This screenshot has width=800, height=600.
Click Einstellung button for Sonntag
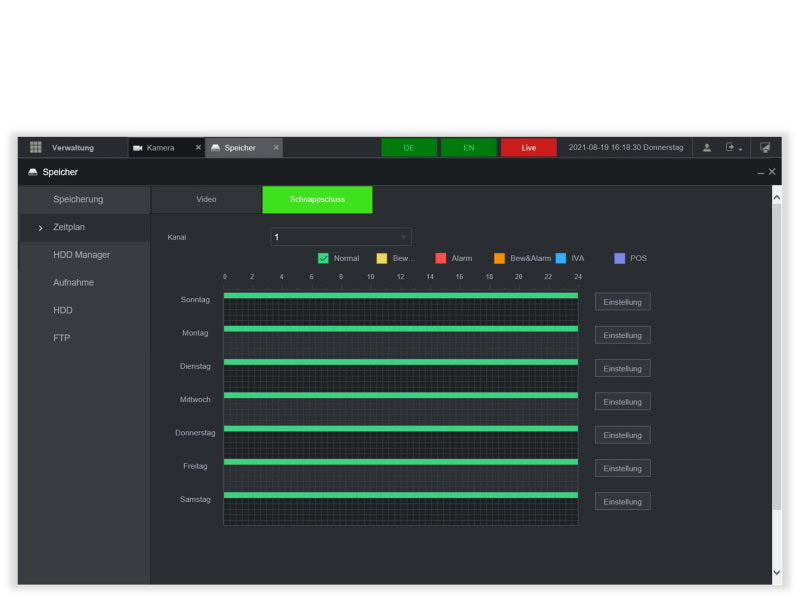click(622, 302)
